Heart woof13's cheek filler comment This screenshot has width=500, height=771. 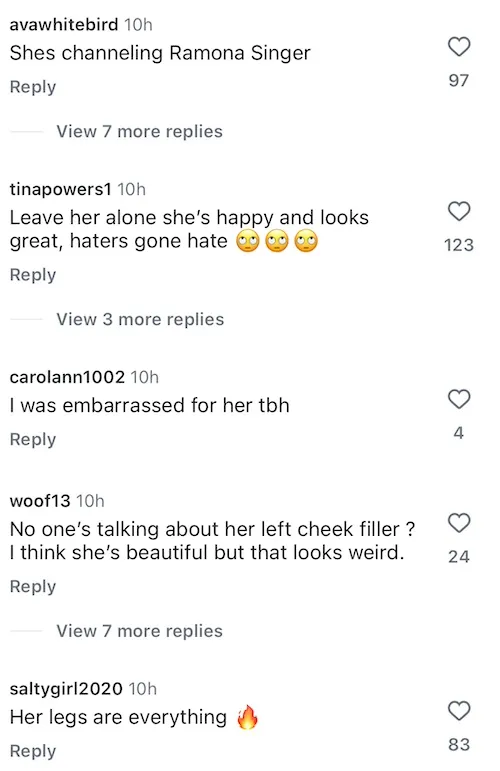459,523
